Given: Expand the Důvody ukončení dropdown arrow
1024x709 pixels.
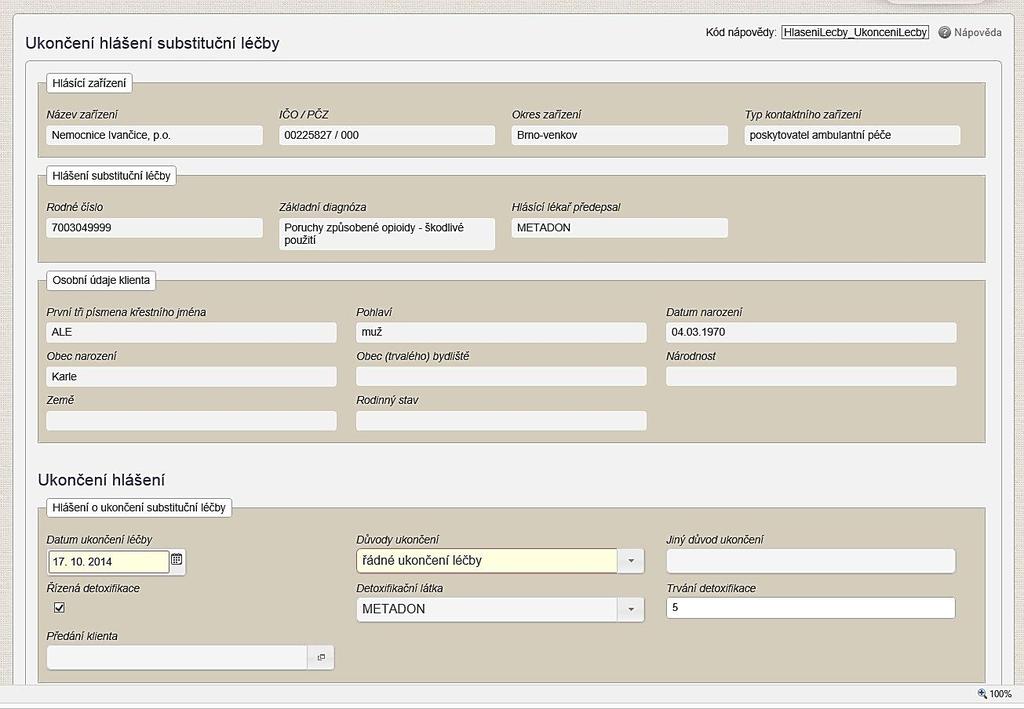Looking at the screenshot, I should (x=631, y=561).
